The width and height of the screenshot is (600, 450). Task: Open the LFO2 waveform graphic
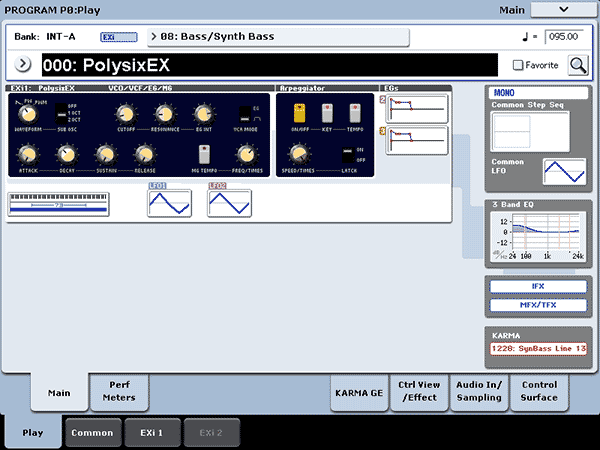(x=229, y=203)
